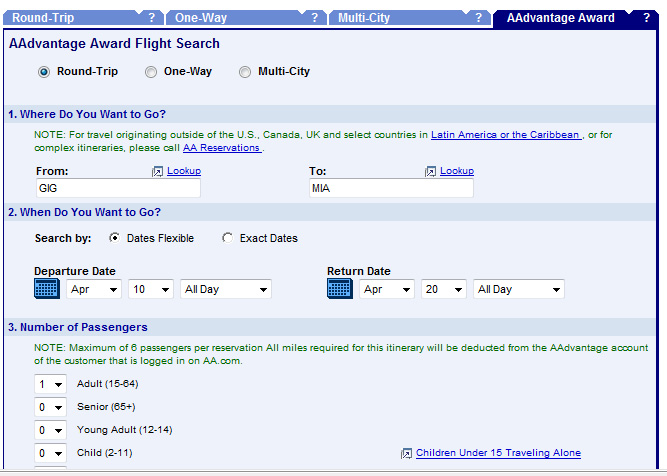Viewport: 667px width, 476px height.
Task: Open Children Under 15 Traveling Alone link
Action: tap(498, 453)
